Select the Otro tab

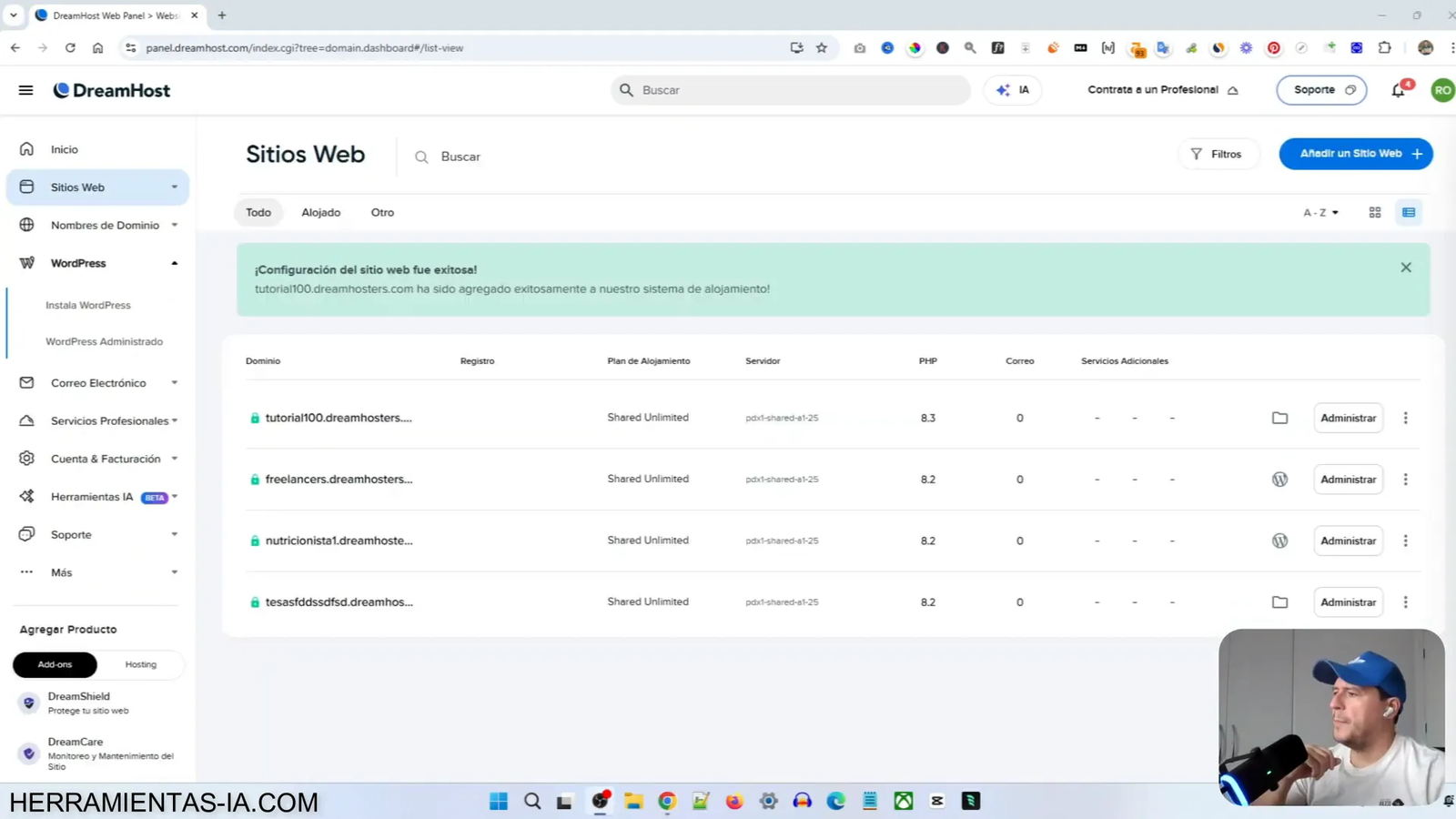(382, 212)
